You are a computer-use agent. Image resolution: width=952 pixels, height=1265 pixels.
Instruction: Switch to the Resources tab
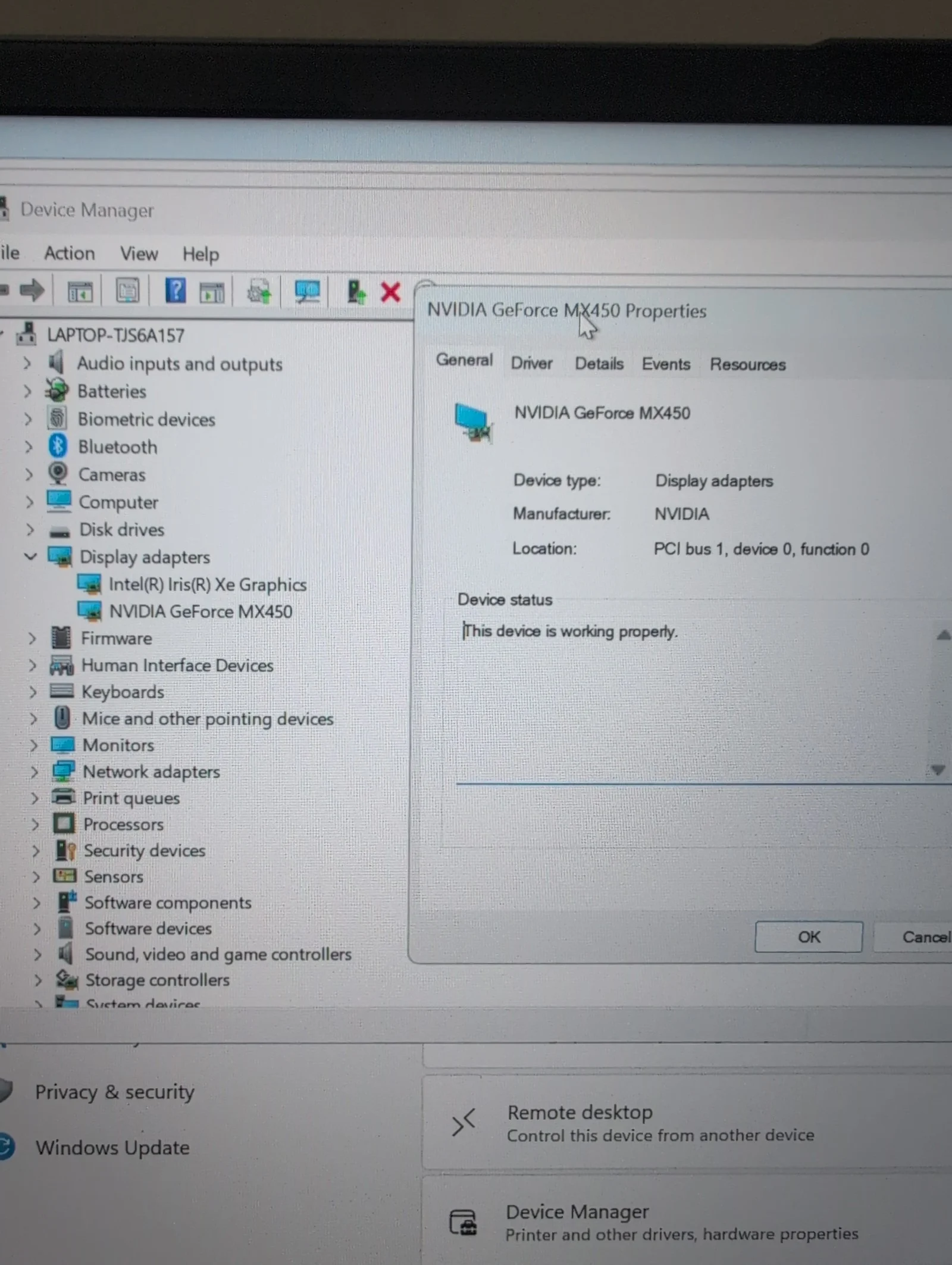point(748,364)
